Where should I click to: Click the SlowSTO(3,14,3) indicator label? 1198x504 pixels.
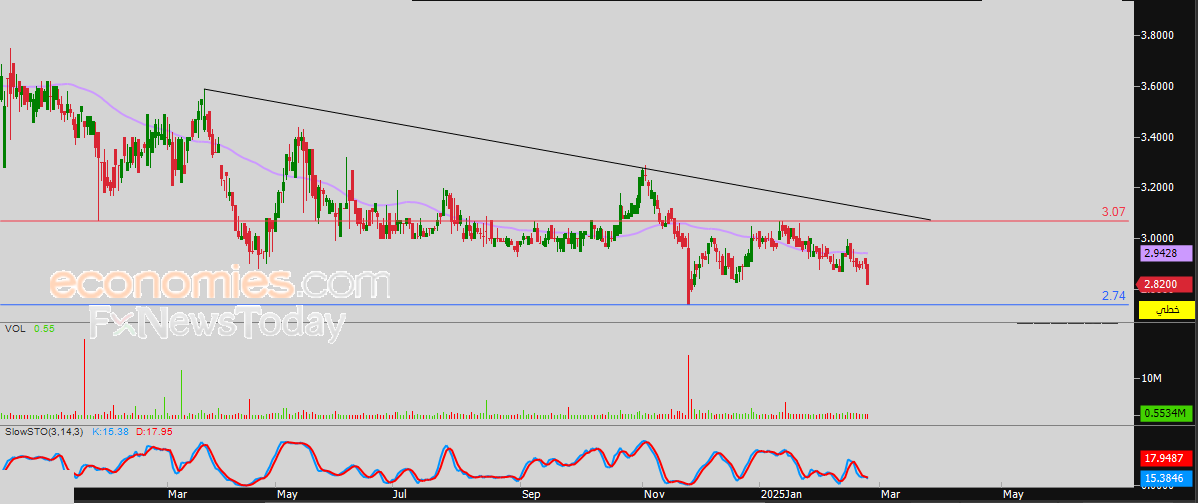click(x=45, y=432)
